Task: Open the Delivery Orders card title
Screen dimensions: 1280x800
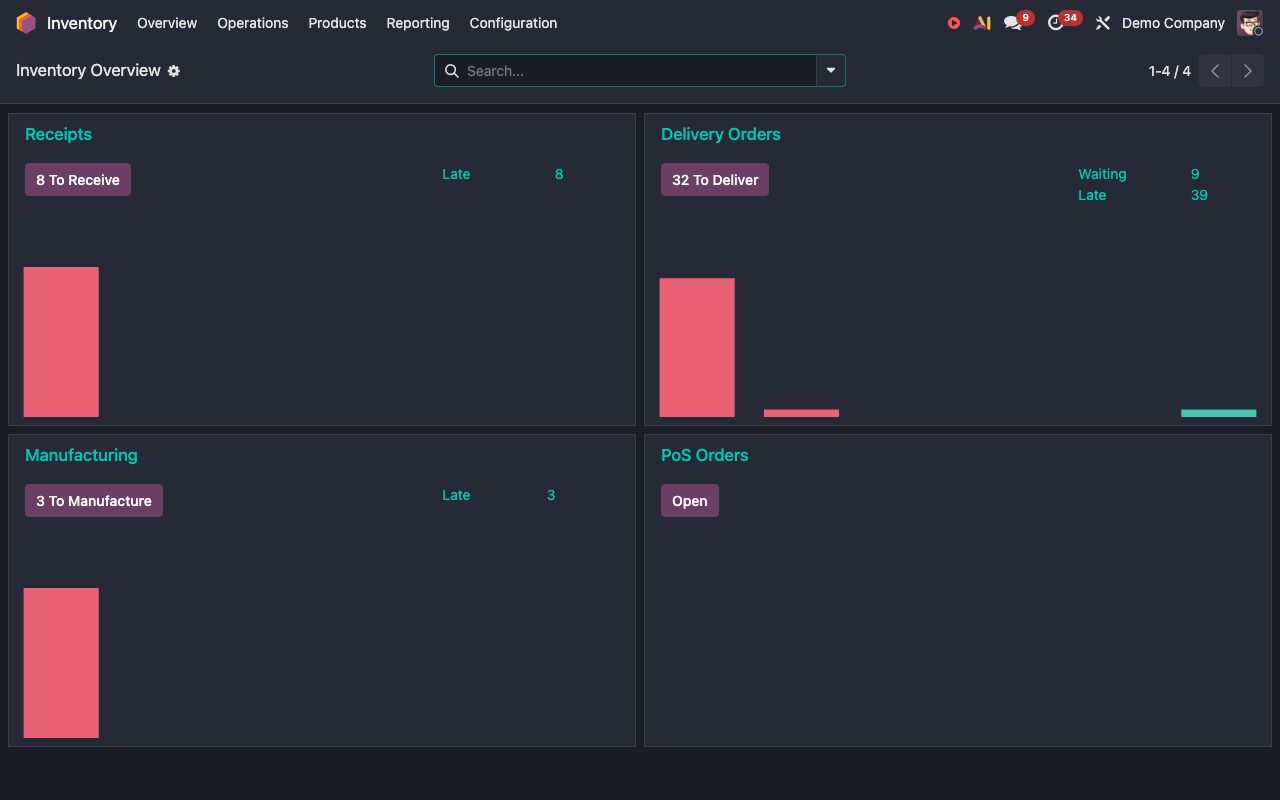Action: [721, 134]
